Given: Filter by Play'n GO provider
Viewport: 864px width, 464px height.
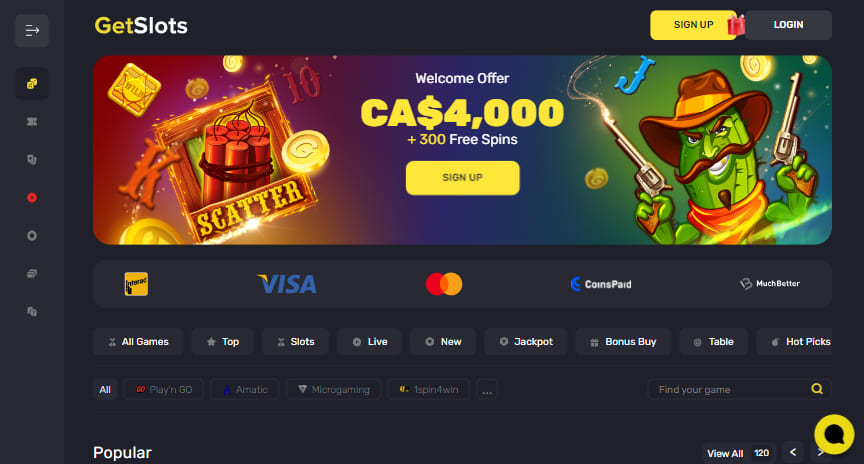Looking at the screenshot, I should click(164, 390).
